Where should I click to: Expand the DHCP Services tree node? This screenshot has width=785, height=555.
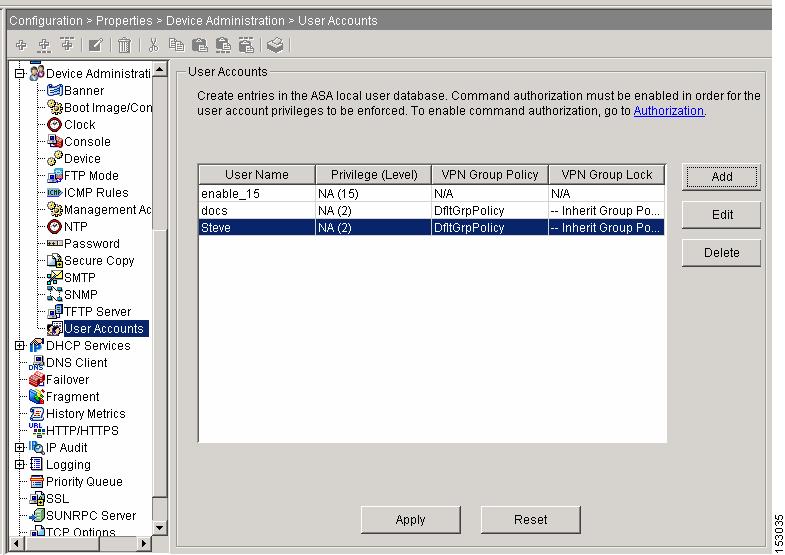coord(20,345)
